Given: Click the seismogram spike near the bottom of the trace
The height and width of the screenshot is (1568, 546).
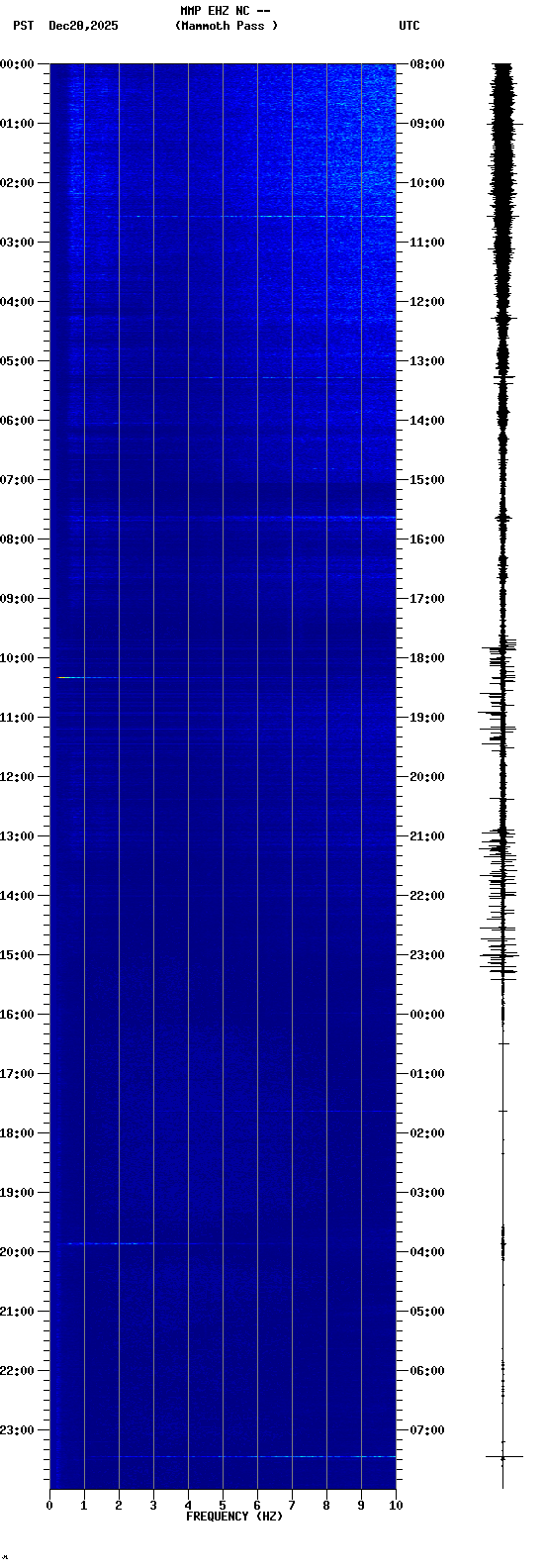Looking at the screenshot, I should pos(503,1457).
